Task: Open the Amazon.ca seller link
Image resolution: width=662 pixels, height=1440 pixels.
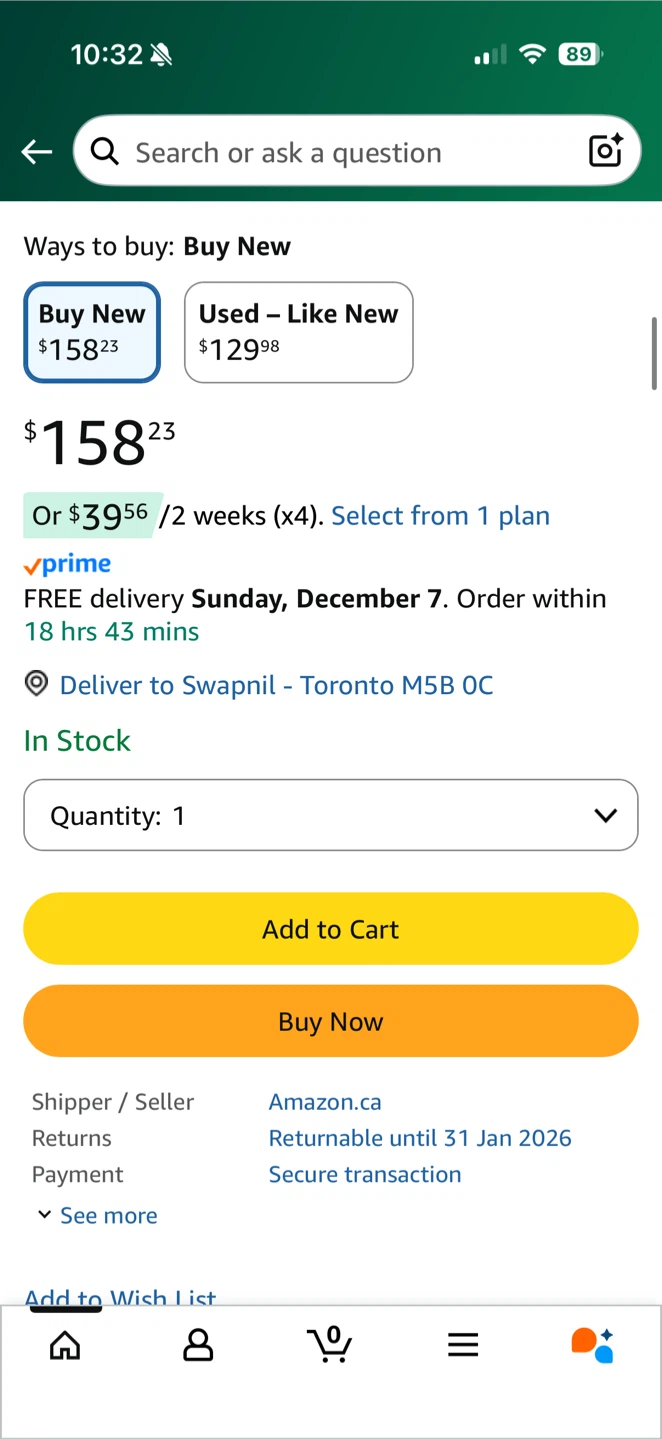Action: pos(325,1102)
